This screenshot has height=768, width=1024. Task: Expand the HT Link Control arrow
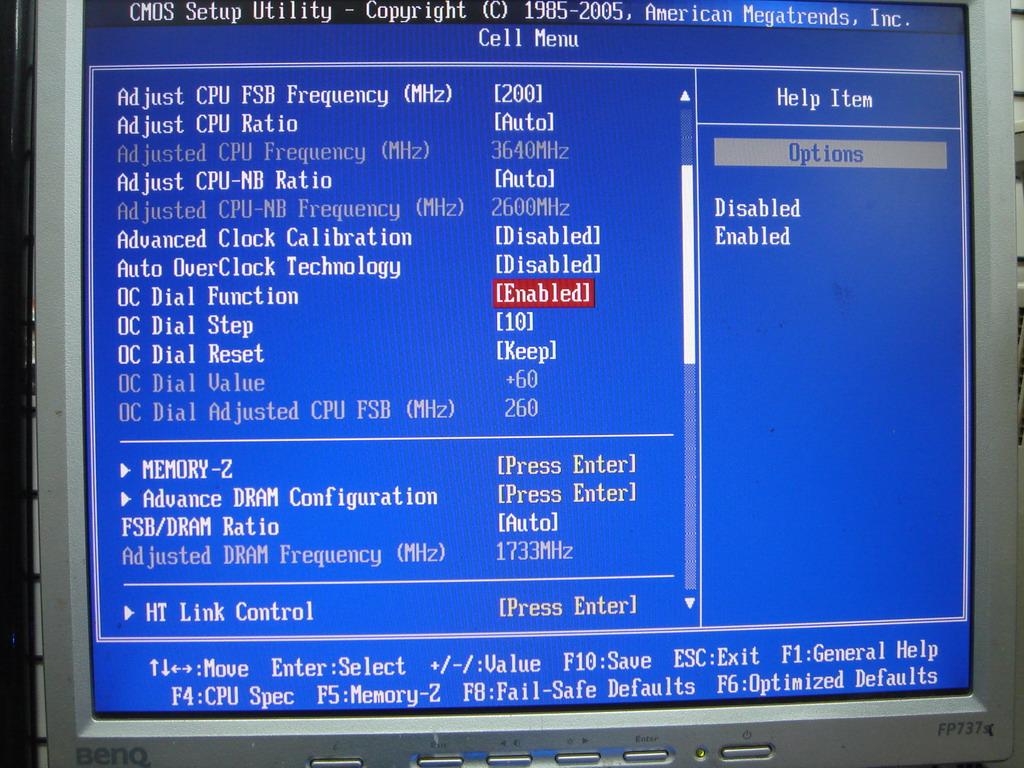pos(129,613)
